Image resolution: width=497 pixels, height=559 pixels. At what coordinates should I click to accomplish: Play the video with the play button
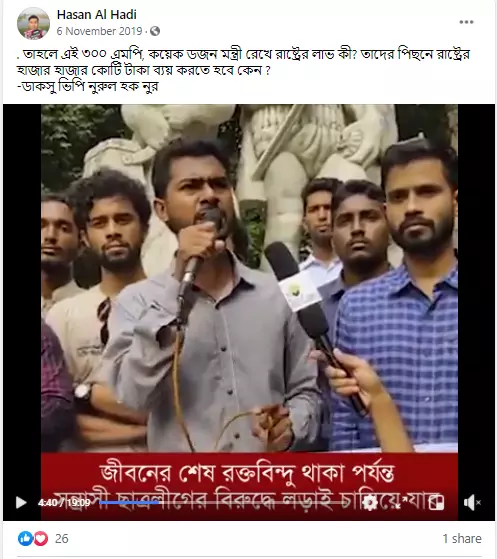pos(21,503)
